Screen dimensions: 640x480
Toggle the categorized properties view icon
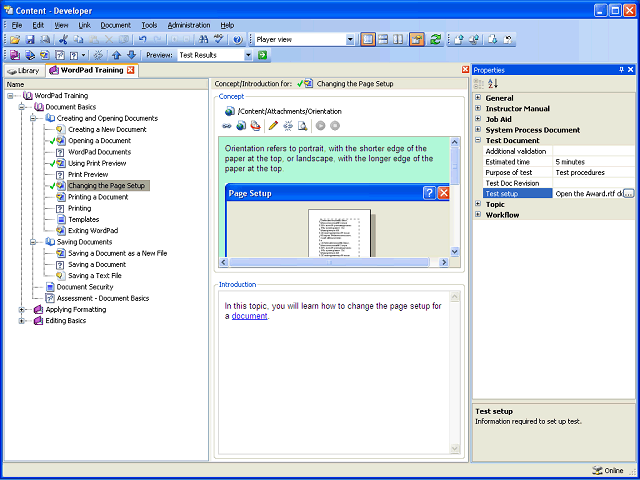(x=478, y=84)
